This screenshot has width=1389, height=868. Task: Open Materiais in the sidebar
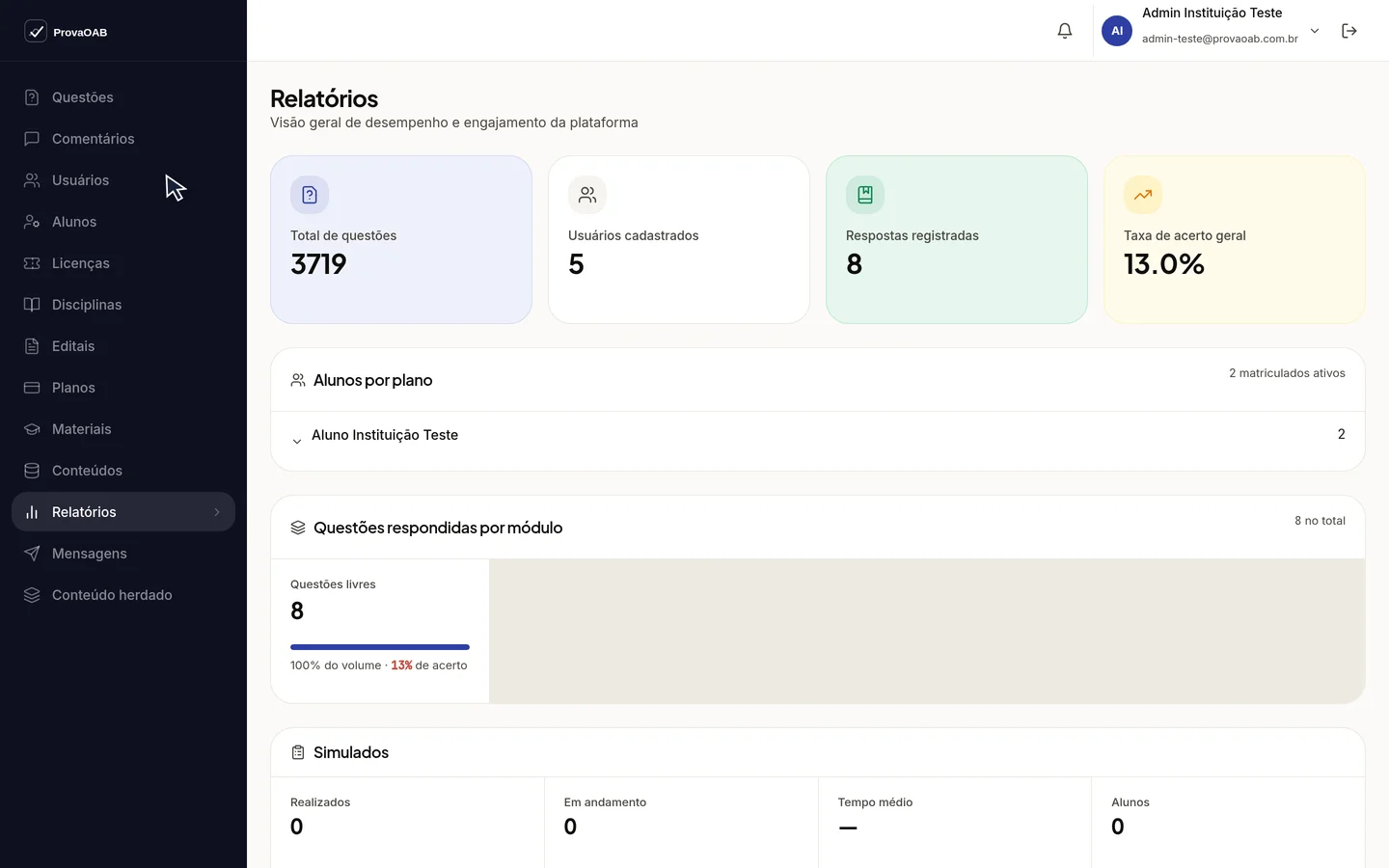pos(123,429)
